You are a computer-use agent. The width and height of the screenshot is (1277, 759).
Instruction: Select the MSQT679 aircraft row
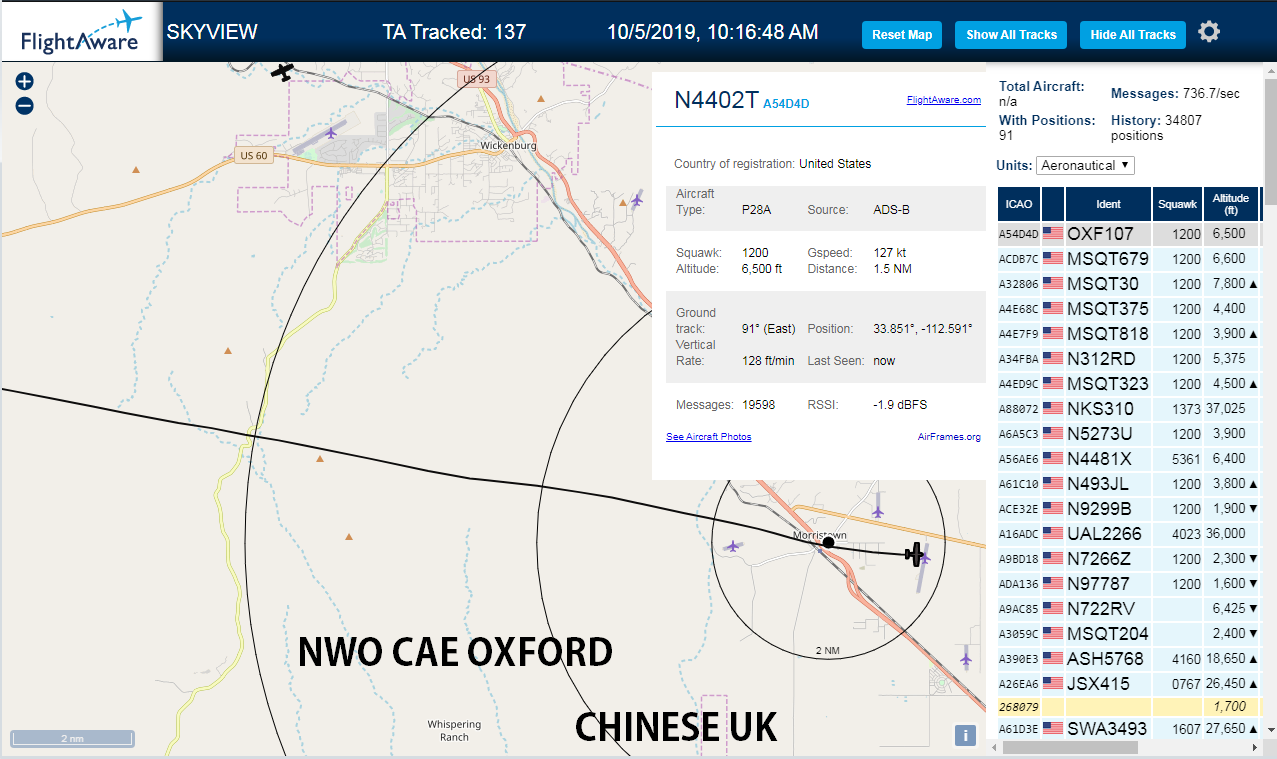click(1128, 258)
